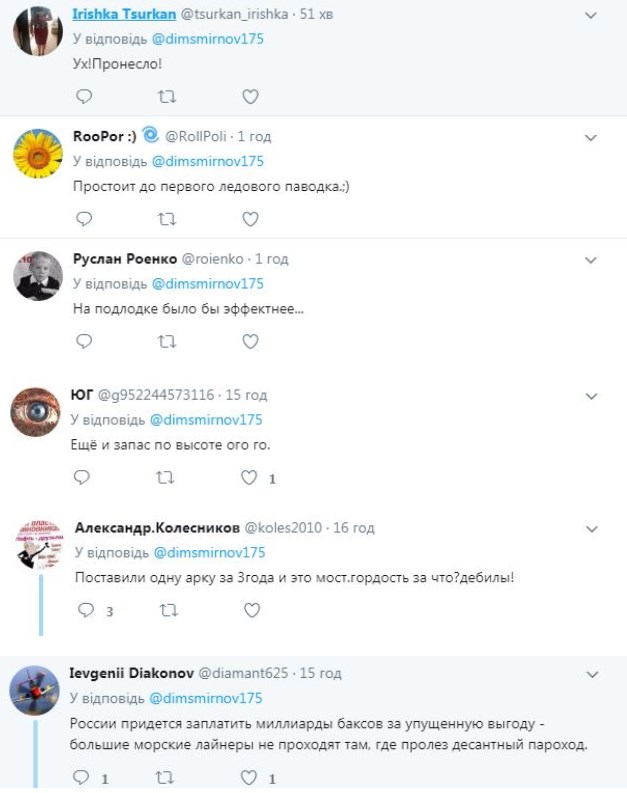This screenshot has width=627, height=793.
Task: Retweet Ievgenii Diakonov's tweet
Action: pos(167,777)
